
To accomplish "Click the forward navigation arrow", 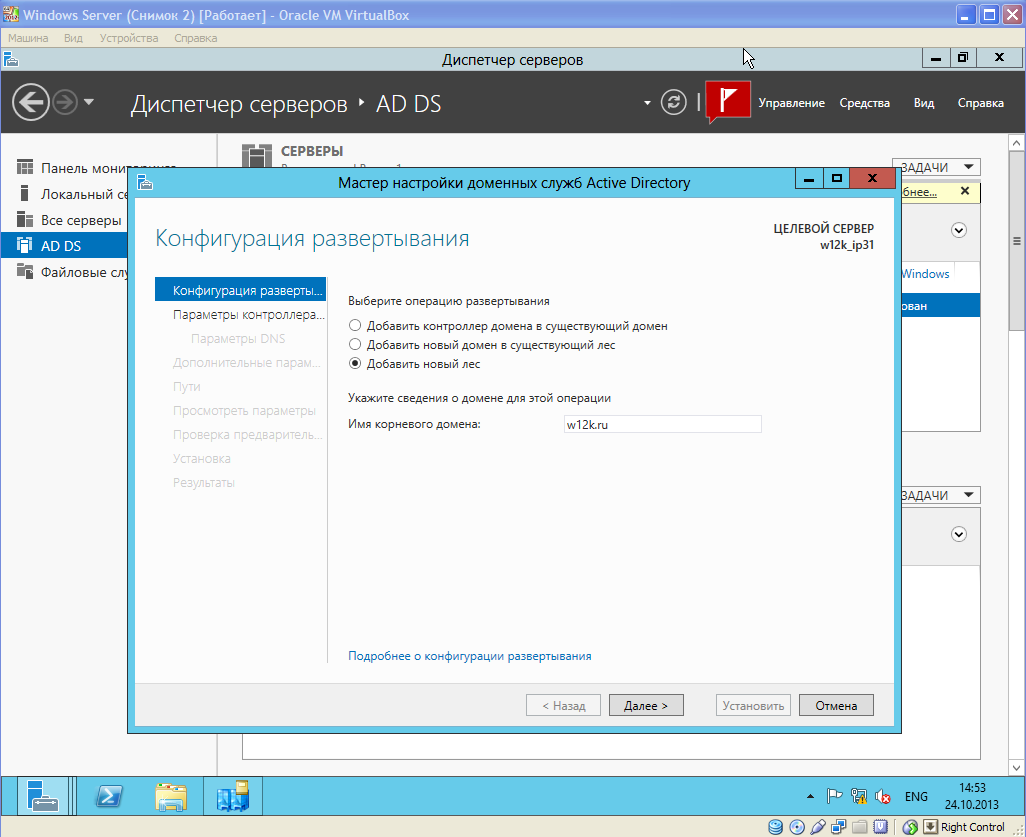I will coord(65,102).
